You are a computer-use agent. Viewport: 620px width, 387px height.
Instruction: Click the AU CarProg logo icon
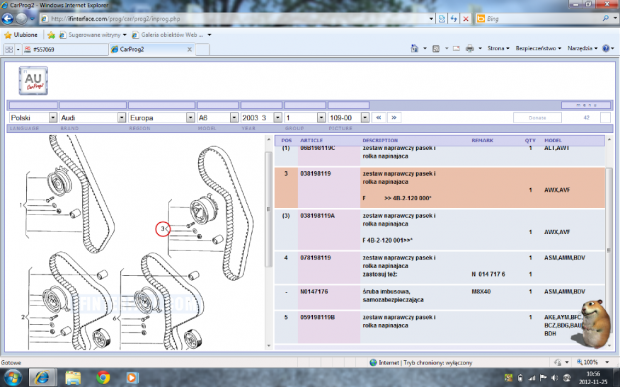[x=33, y=81]
